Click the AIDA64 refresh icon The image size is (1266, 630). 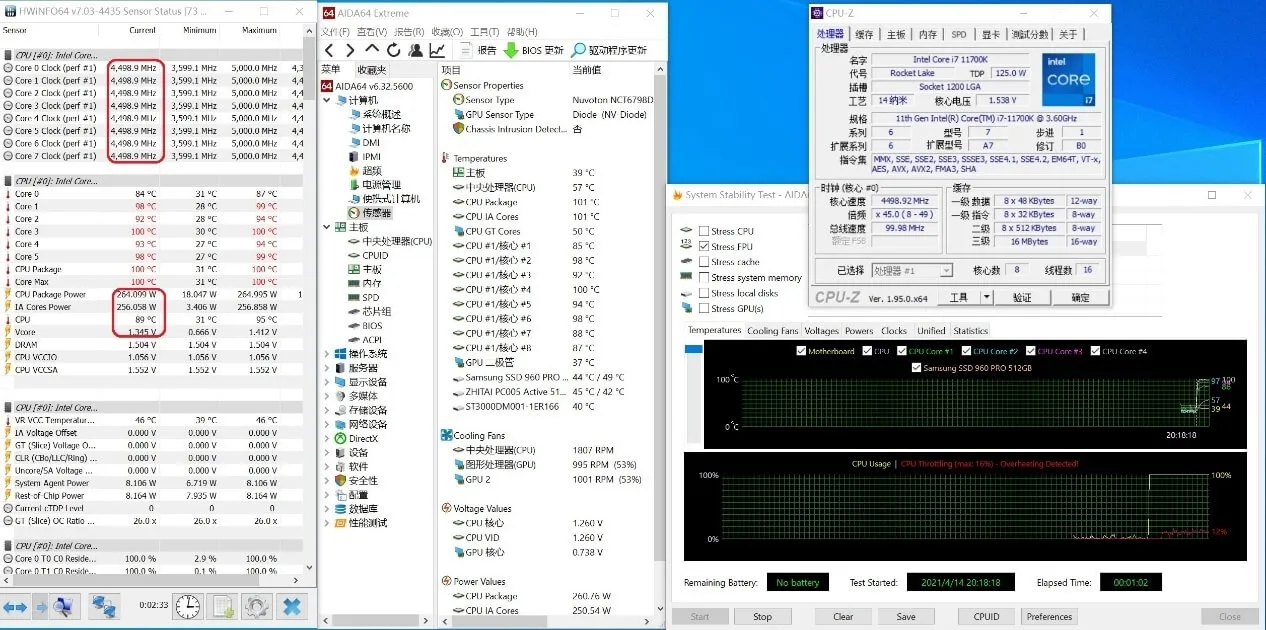click(x=392, y=50)
